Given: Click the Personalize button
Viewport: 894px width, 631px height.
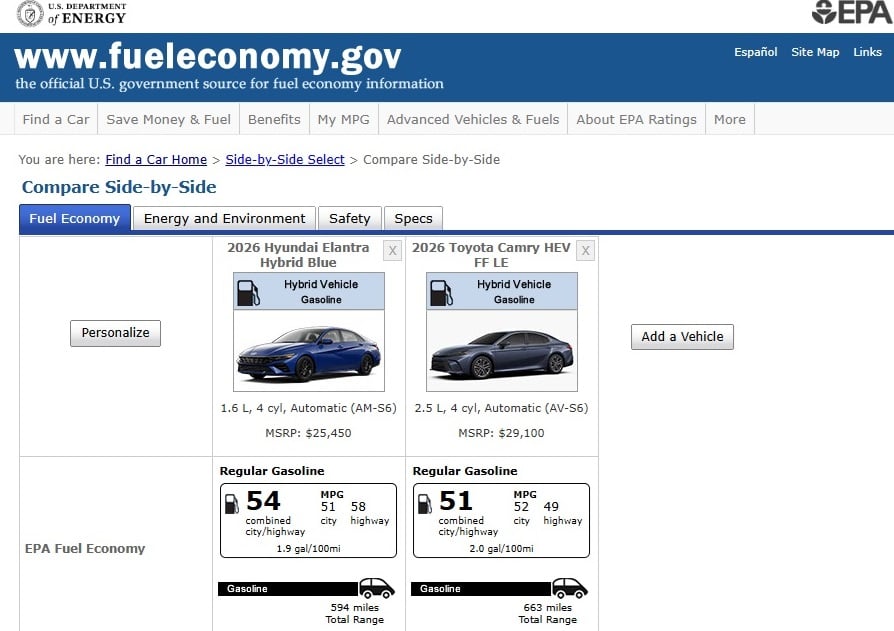Looking at the screenshot, I should (x=115, y=333).
